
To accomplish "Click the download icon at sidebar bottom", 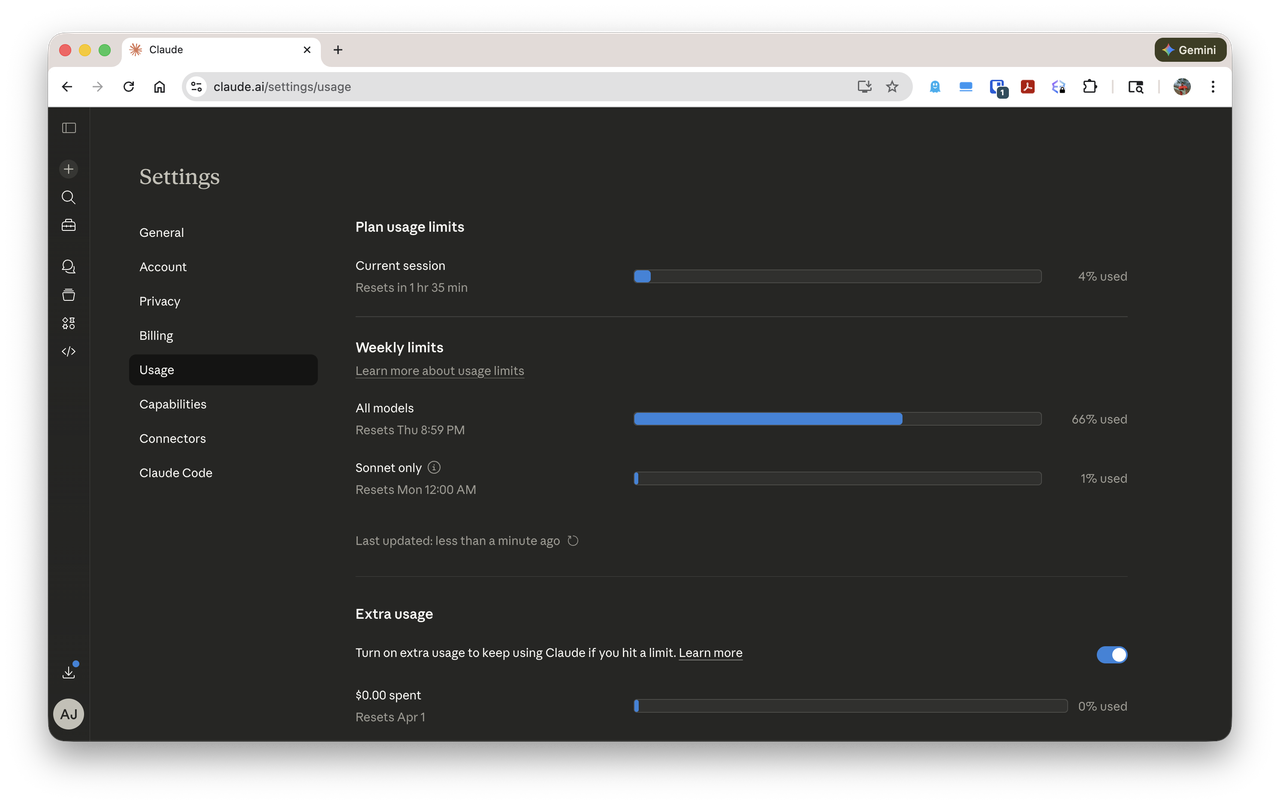I will pyautogui.click(x=68, y=671).
